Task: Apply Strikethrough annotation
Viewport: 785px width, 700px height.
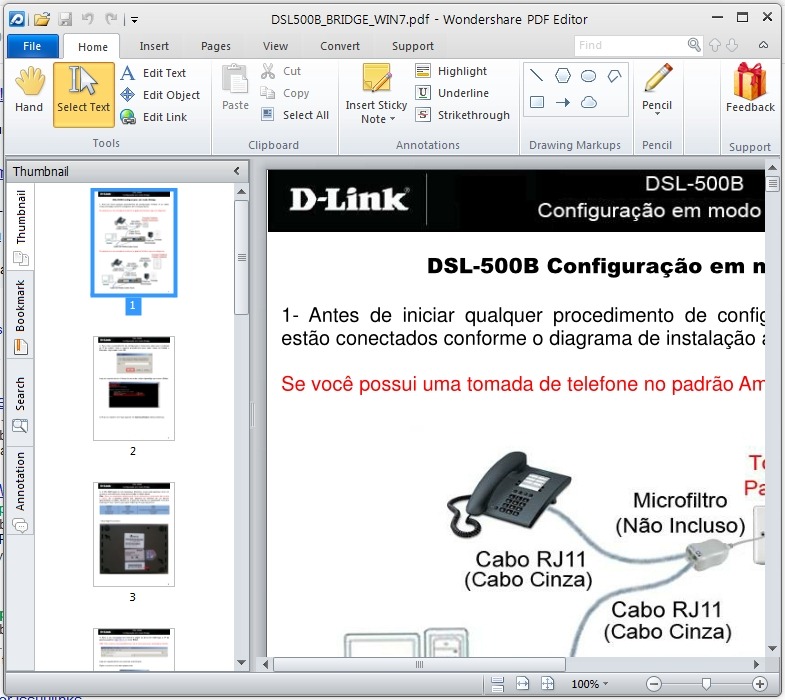Action: pyautogui.click(x=462, y=115)
